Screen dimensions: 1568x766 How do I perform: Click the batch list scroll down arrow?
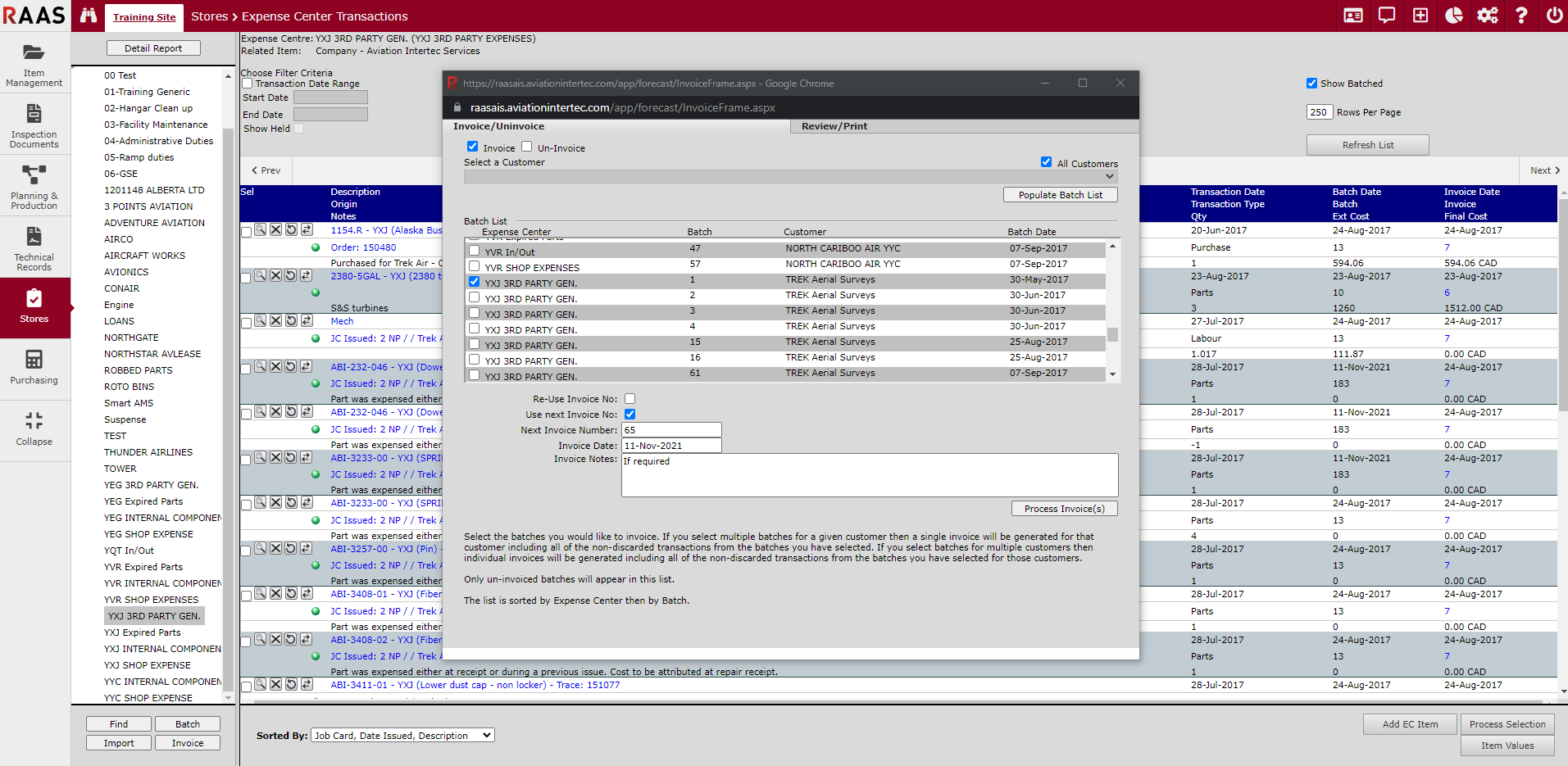click(x=1112, y=374)
